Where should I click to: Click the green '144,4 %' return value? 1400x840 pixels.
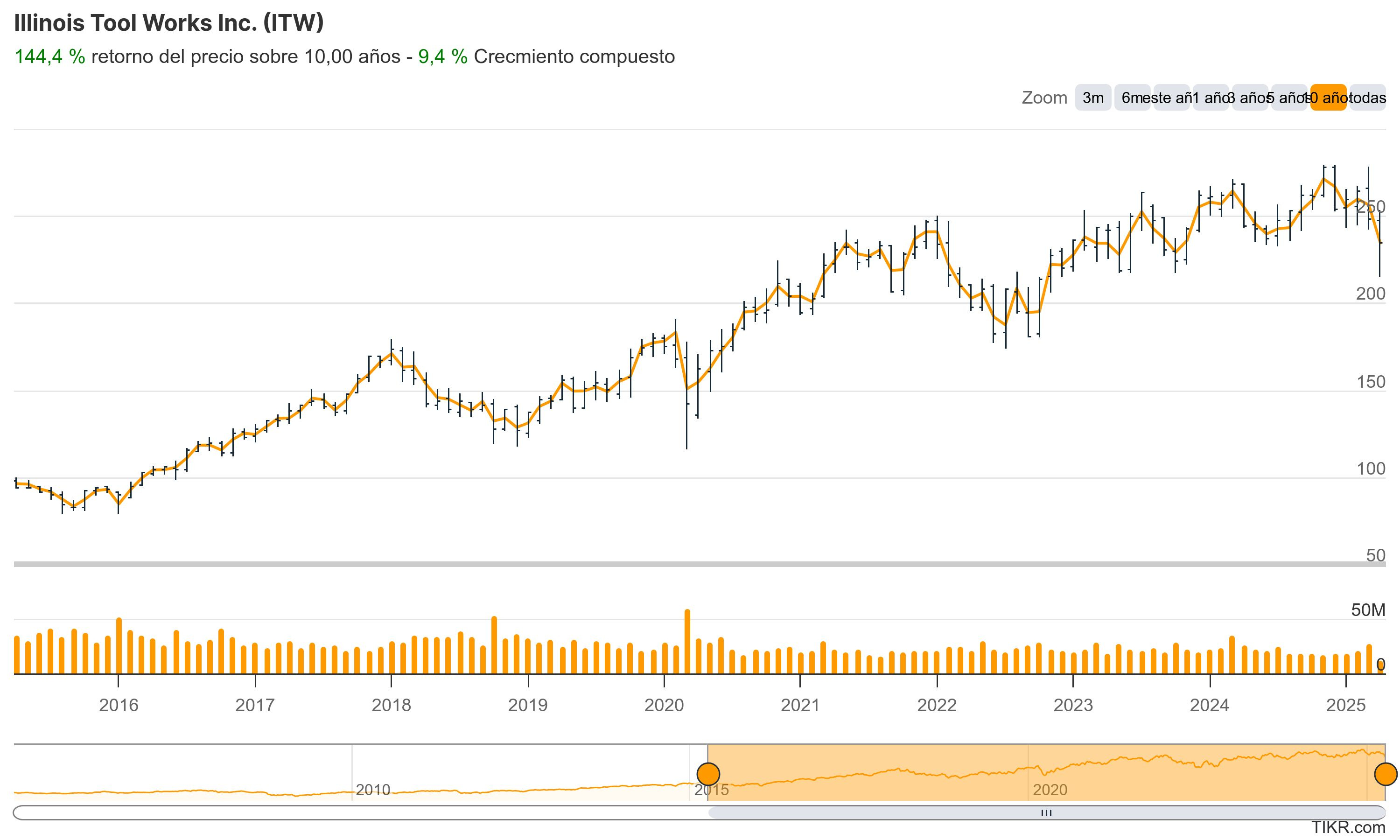coord(50,56)
